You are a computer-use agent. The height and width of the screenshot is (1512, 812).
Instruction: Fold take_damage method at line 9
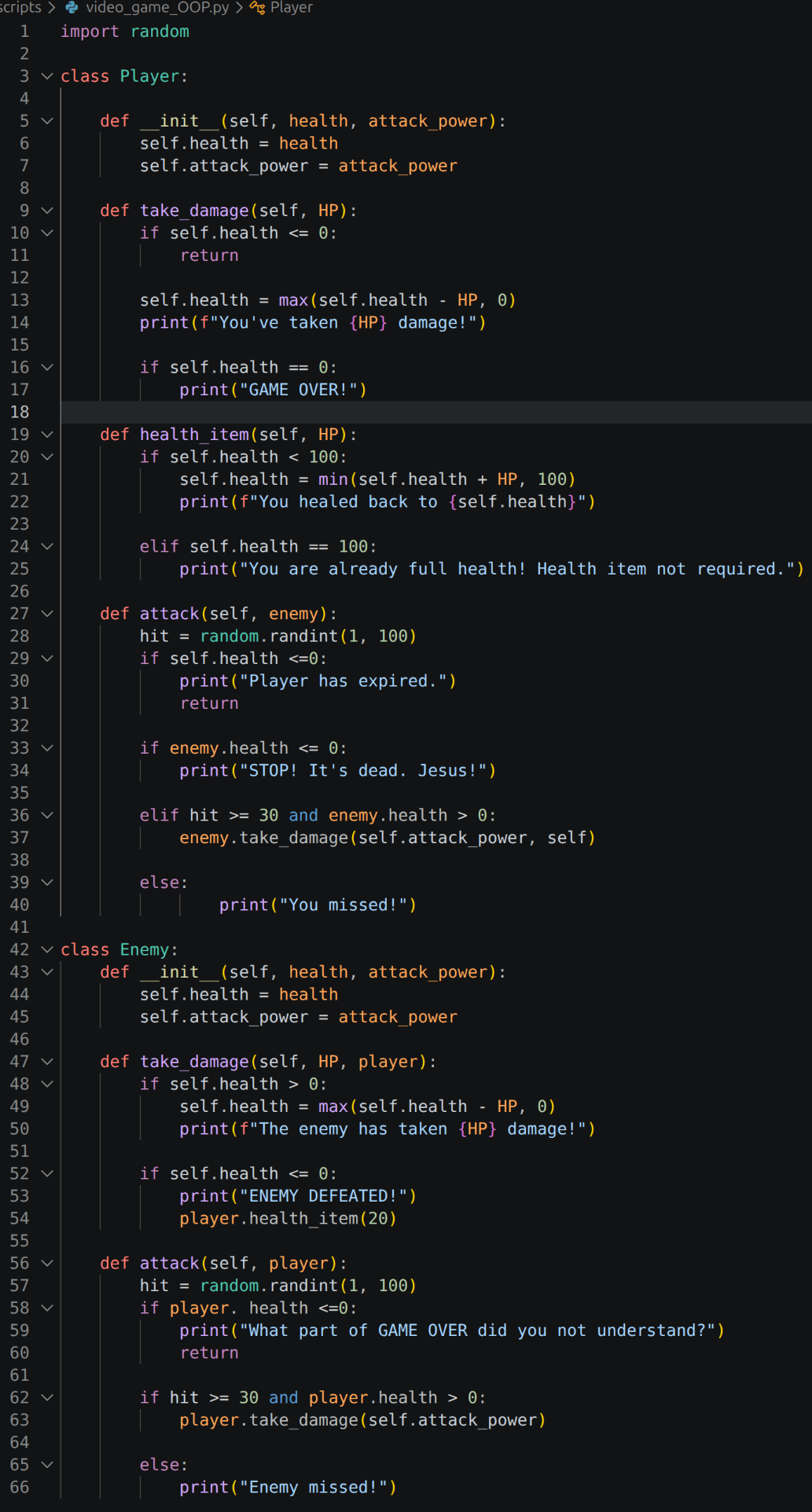(x=47, y=211)
